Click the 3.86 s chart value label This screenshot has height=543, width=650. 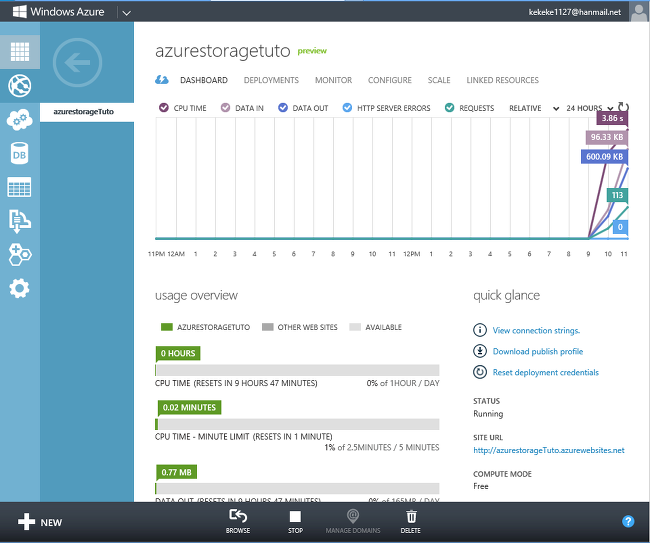[612, 118]
